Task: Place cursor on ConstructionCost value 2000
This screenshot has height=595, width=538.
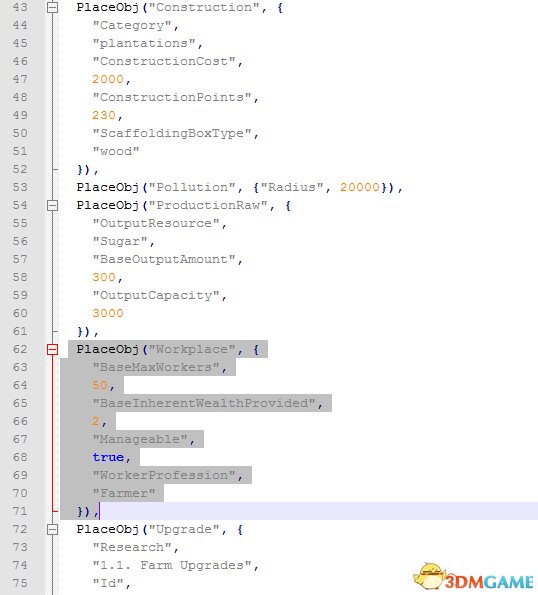Action: click(x=108, y=79)
